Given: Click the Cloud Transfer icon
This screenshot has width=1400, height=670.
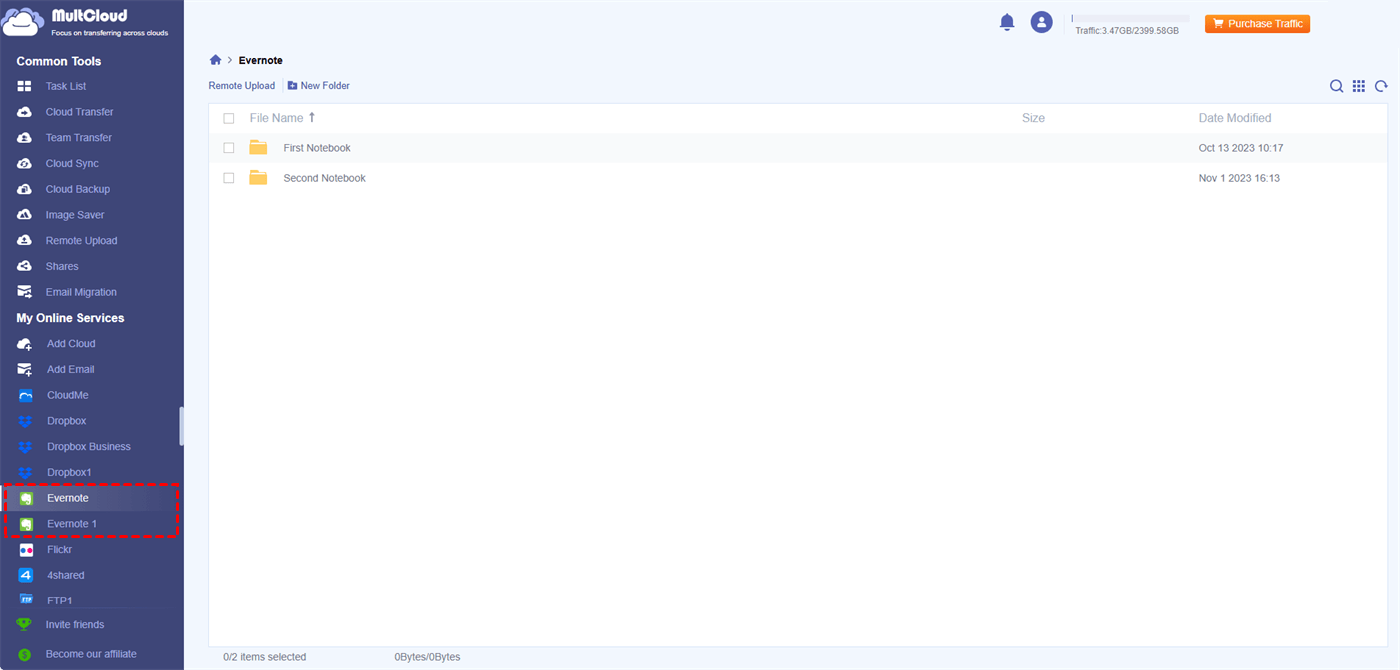Looking at the screenshot, I should point(25,112).
